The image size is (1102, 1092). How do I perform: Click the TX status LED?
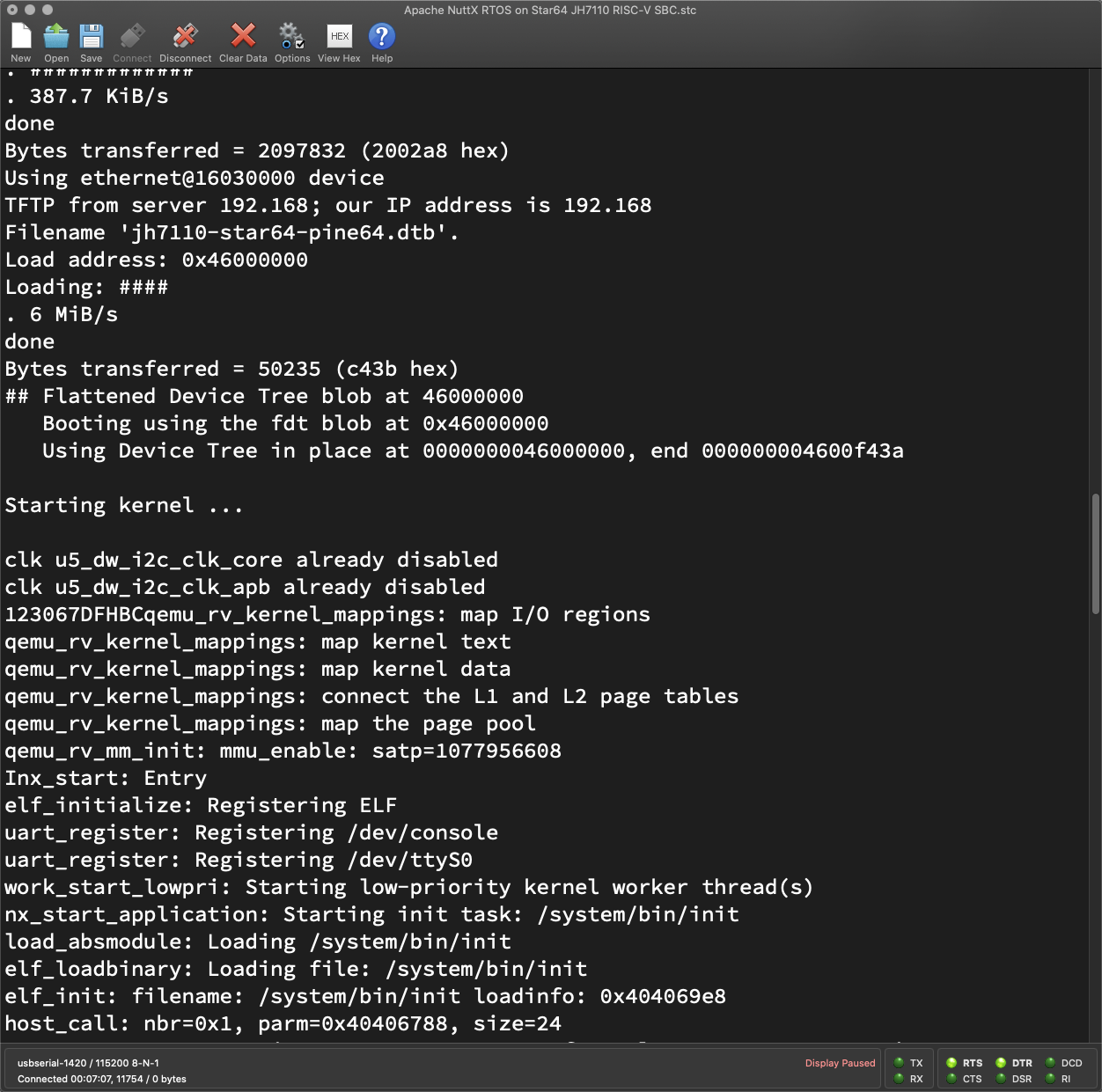click(x=899, y=1063)
